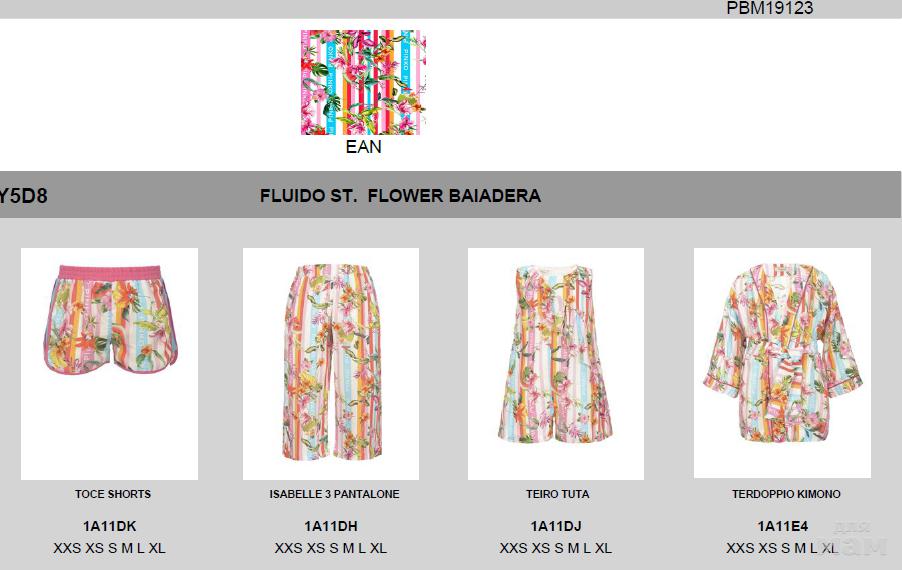This screenshot has height=570, width=902.
Task: Click the TOCE SHORTS product name
Action: coord(113,494)
